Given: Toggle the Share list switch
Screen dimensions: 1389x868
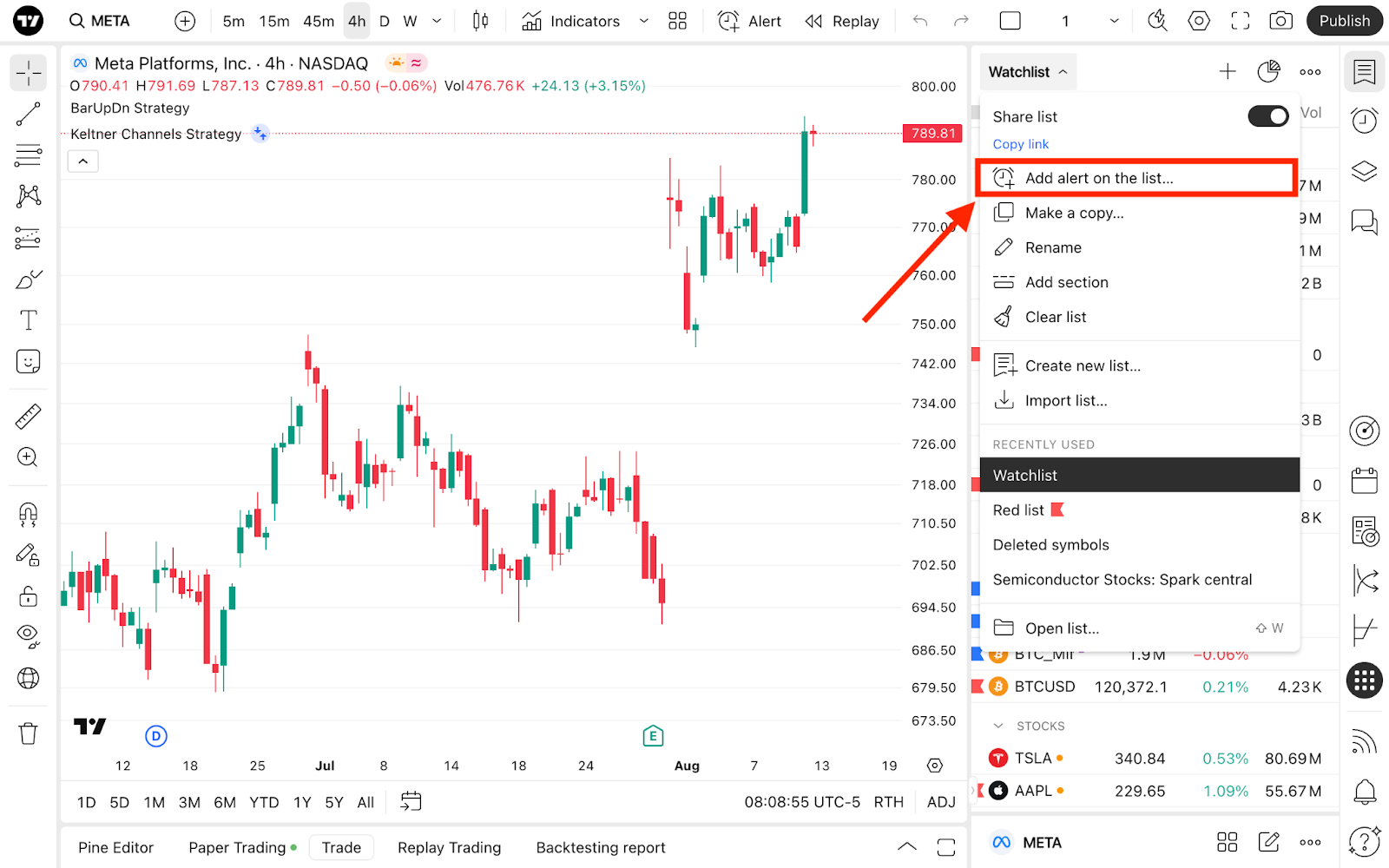Looking at the screenshot, I should click(x=1268, y=116).
